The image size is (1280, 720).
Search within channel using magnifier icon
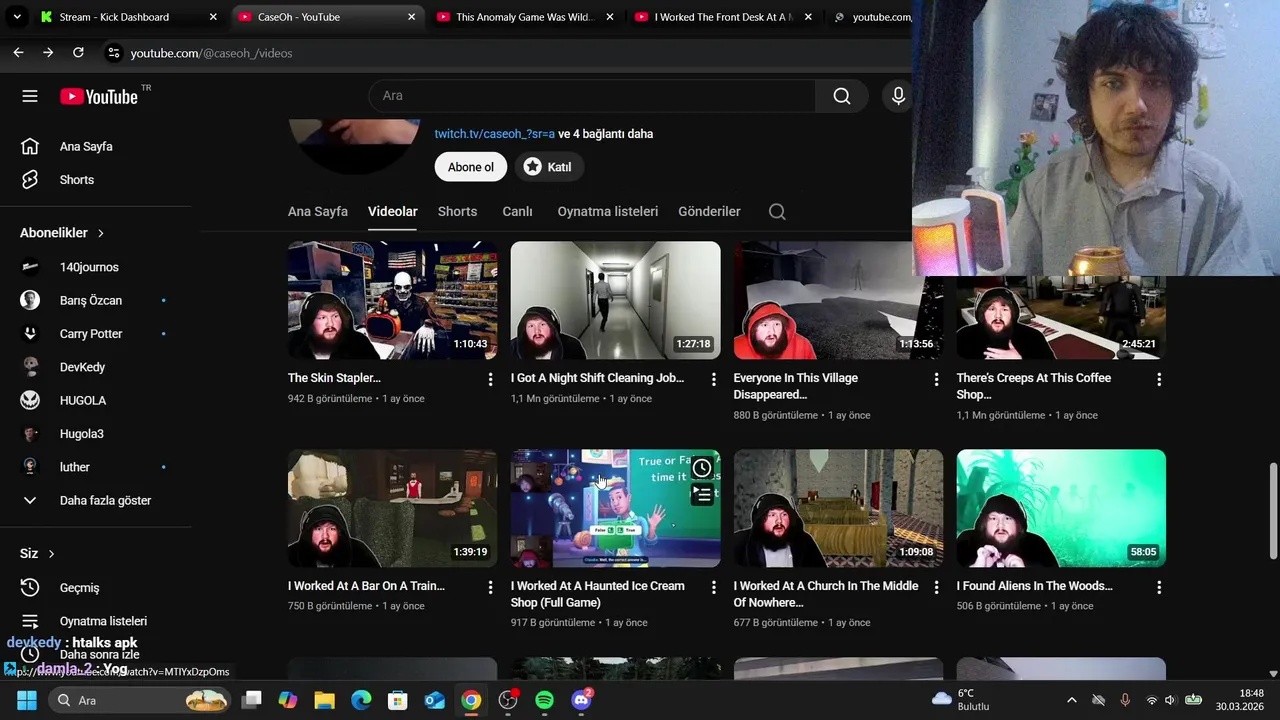(777, 211)
